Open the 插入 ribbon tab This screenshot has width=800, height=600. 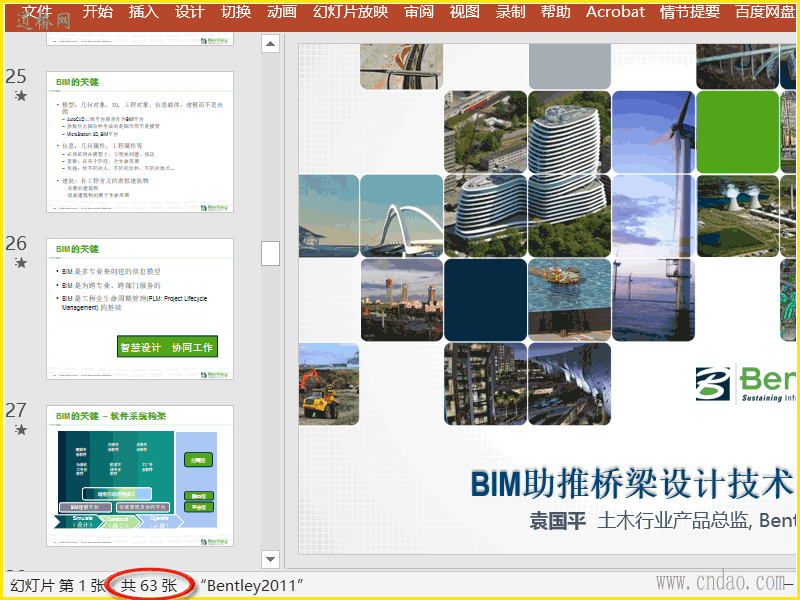pos(143,11)
